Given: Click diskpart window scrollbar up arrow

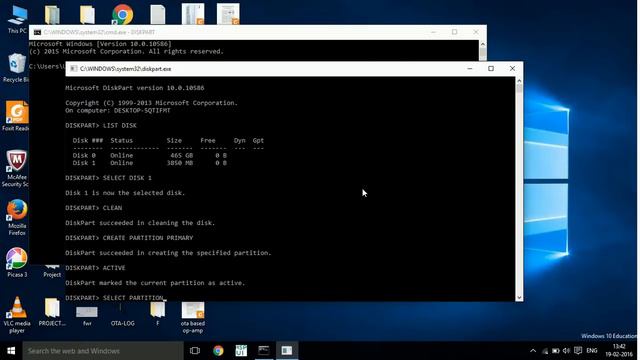Looking at the screenshot, I should [x=519, y=81].
